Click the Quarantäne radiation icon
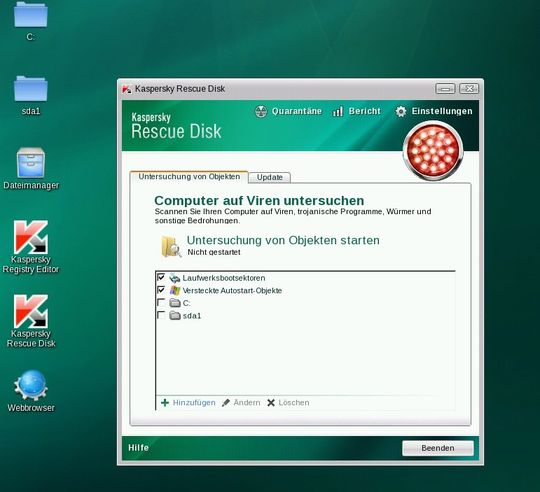The image size is (540, 492). click(261, 111)
